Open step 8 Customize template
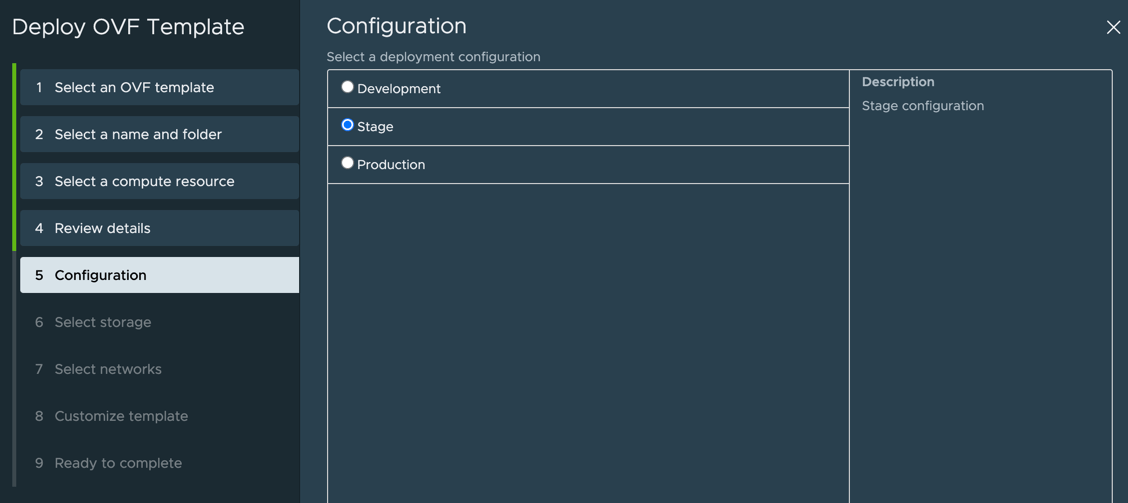Screen dimensions: 1128x503 tap(159, 416)
